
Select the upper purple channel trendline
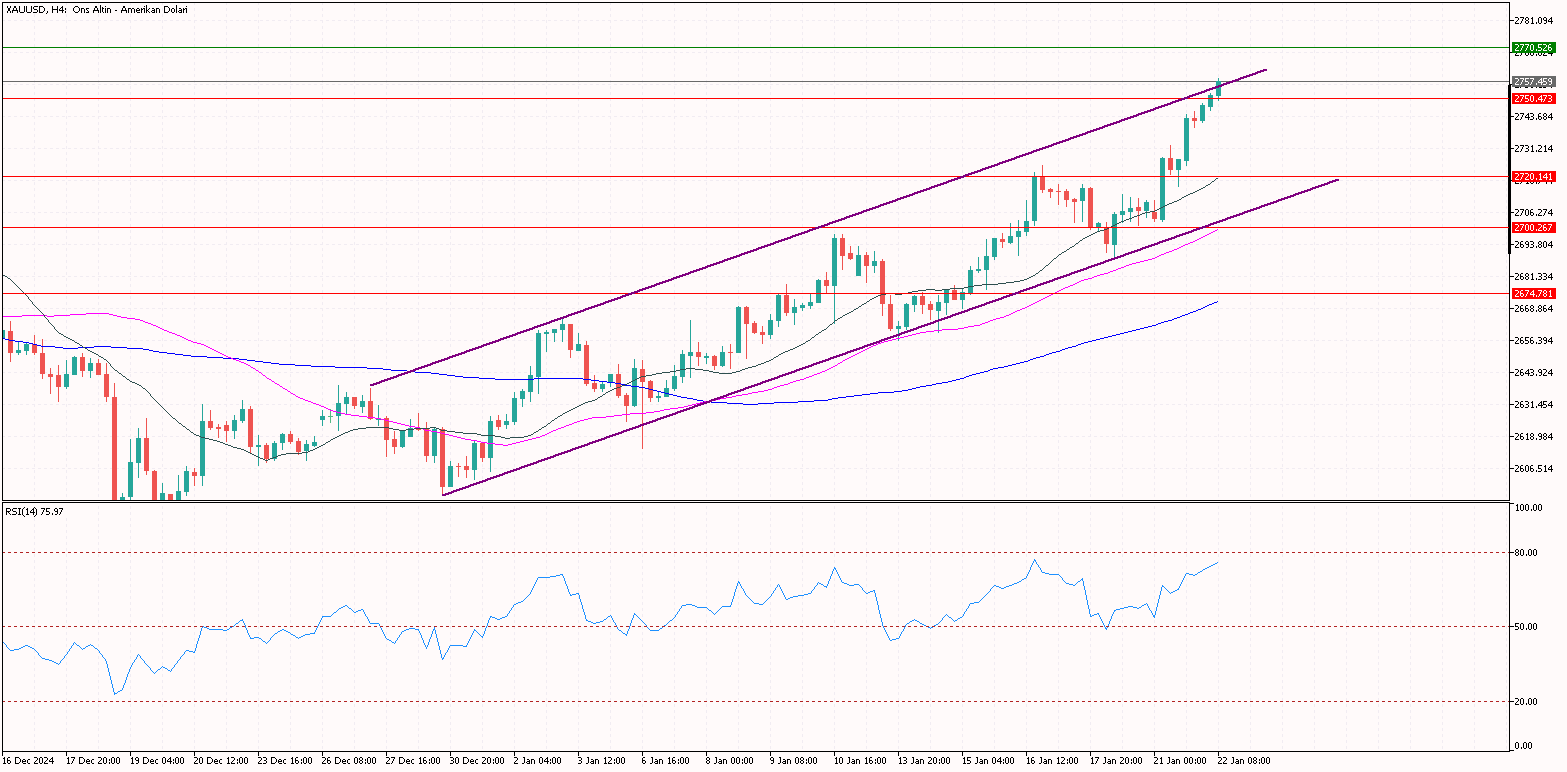[x=818, y=227]
